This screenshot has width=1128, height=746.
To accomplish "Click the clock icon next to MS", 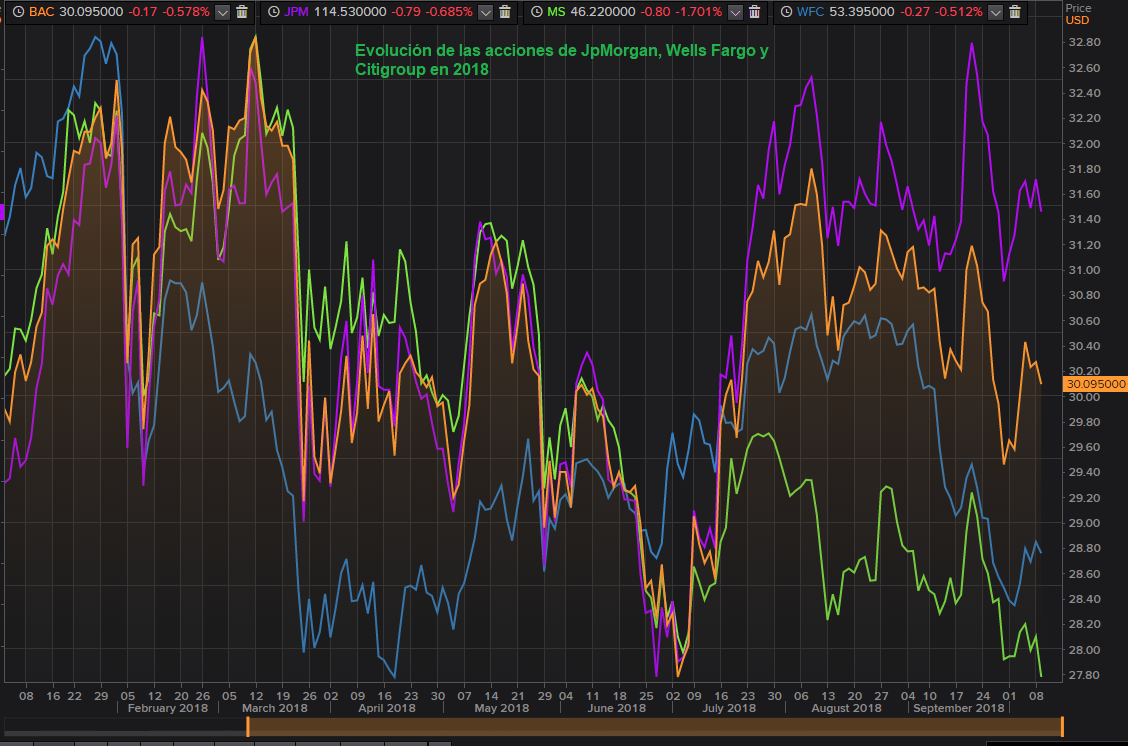I will tap(537, 12).
